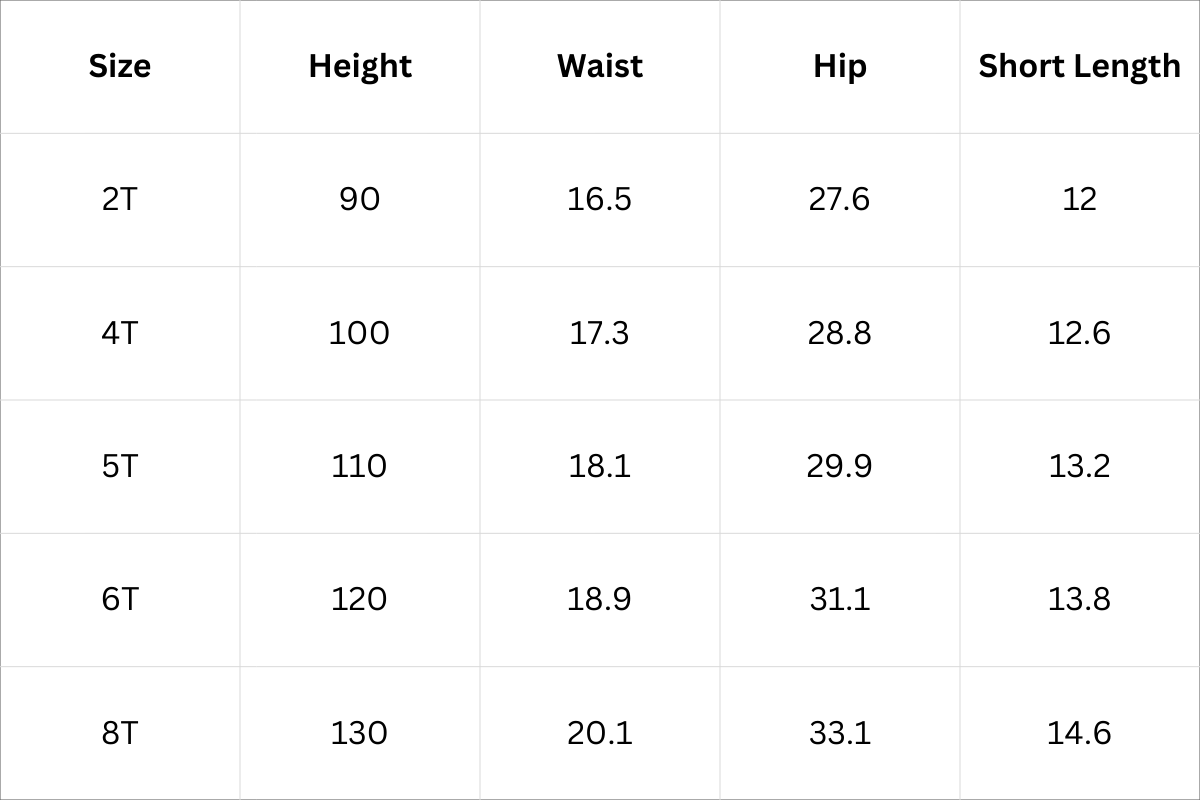Click the height value 130
Image resolution: width=1200 pixels, height=800 pixels.
point(360,733)
